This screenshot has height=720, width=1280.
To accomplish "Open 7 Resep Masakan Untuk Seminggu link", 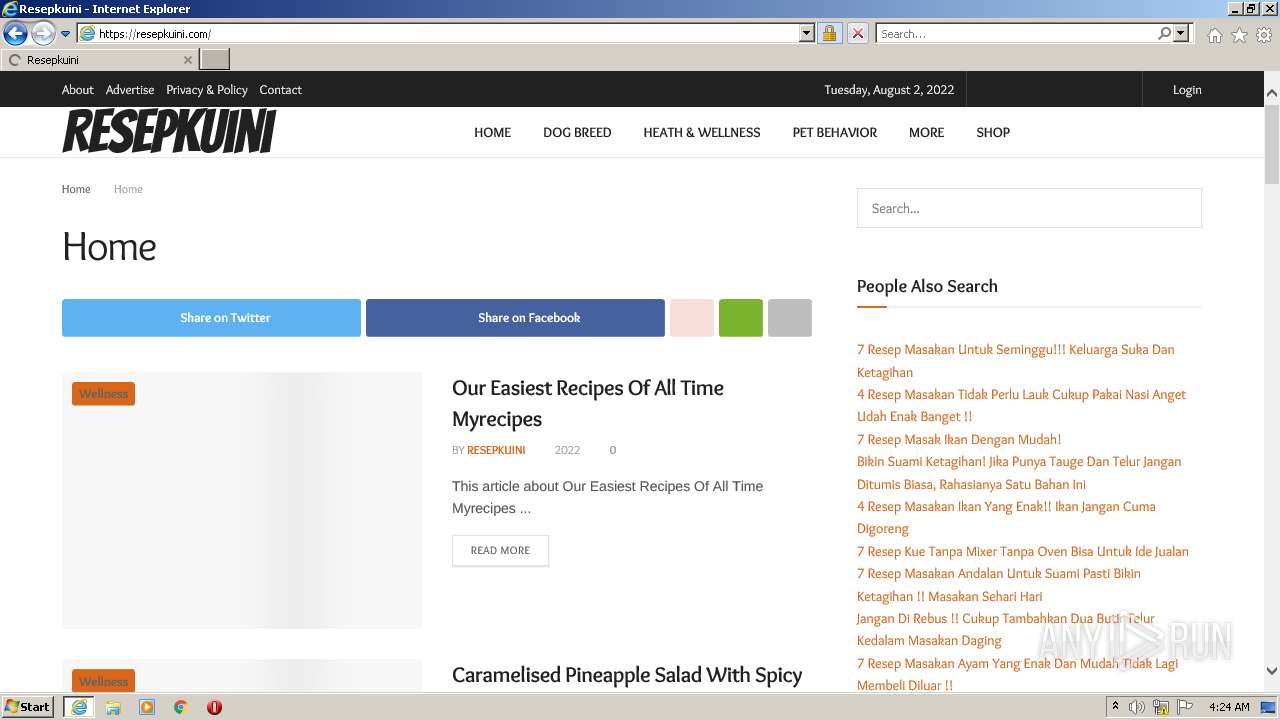I will 1015,360.
